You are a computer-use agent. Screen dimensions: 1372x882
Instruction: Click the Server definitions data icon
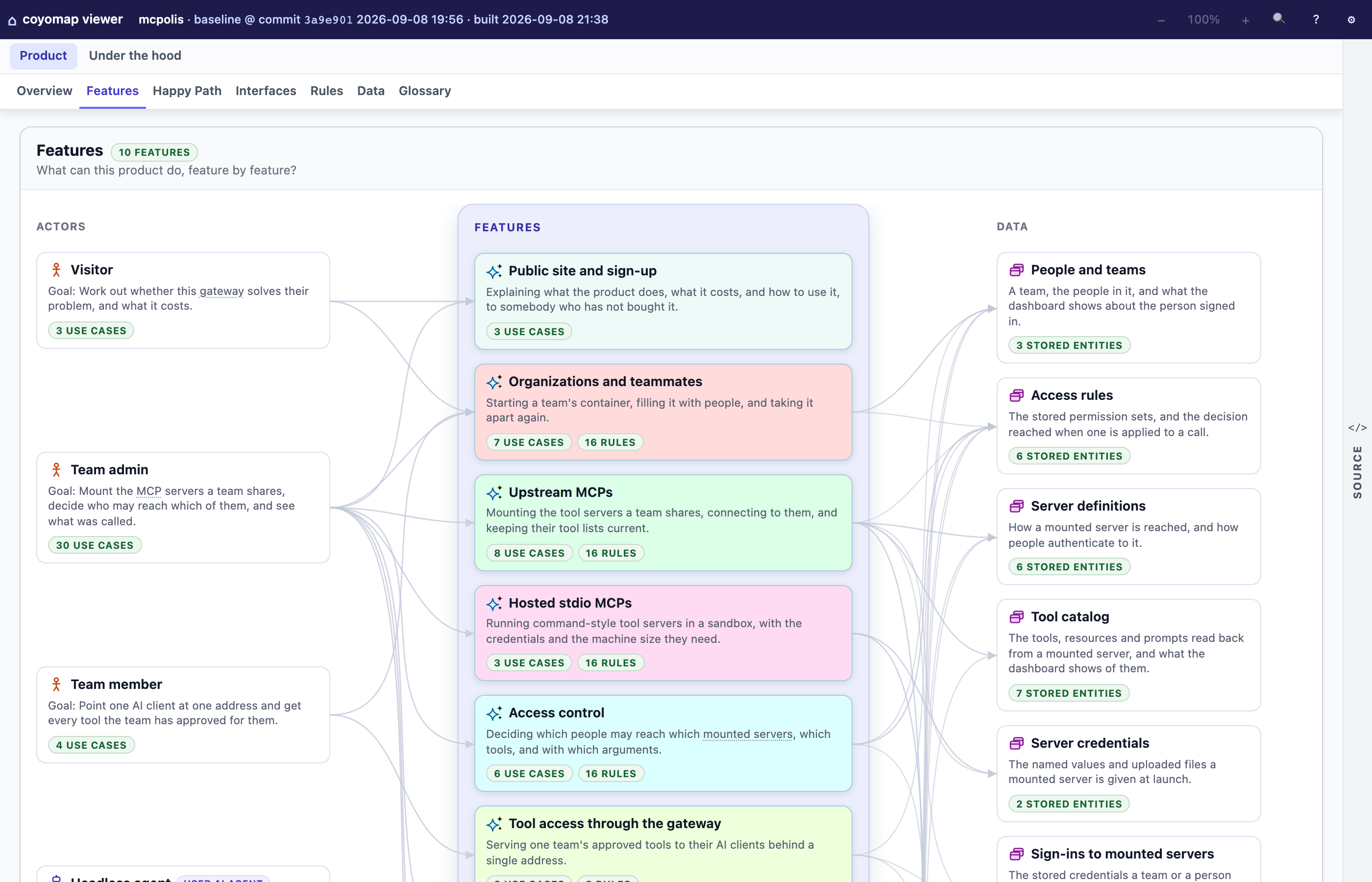coord(1016,506)
